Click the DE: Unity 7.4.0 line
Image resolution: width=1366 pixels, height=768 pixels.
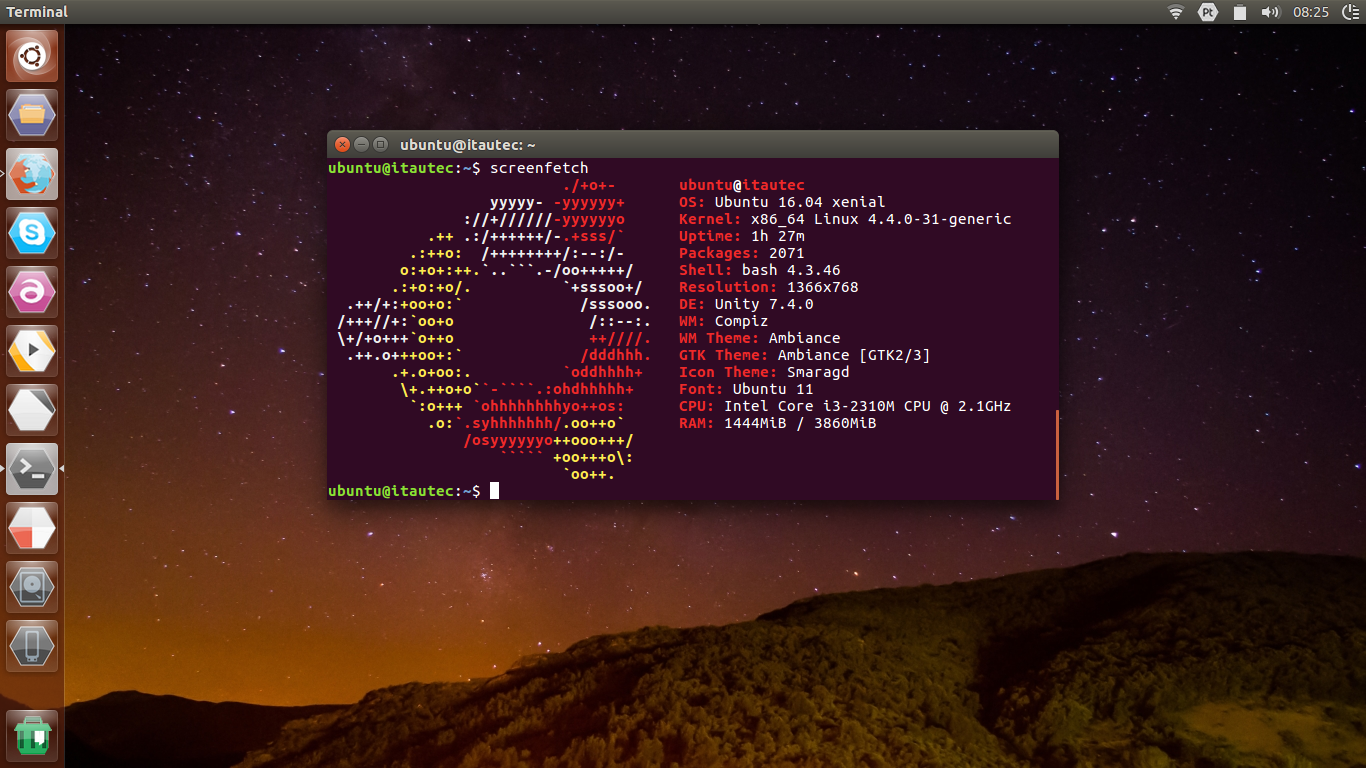[746, 304]
